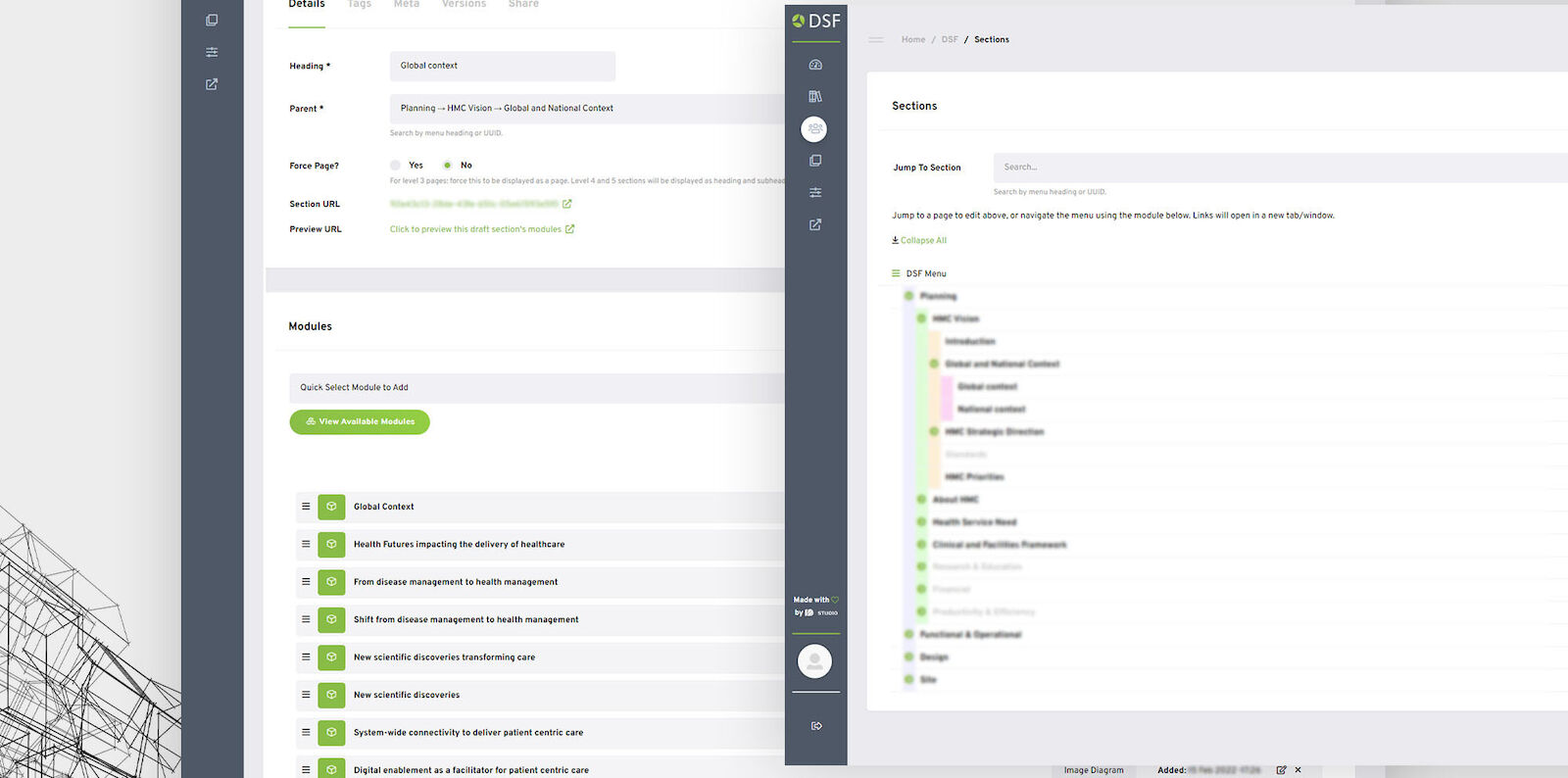The height and width of the screenshot is (778, 1568).
Task: Collapse the HMC Vision tree node
Action: pyautogui.click(x=921, y=318)
